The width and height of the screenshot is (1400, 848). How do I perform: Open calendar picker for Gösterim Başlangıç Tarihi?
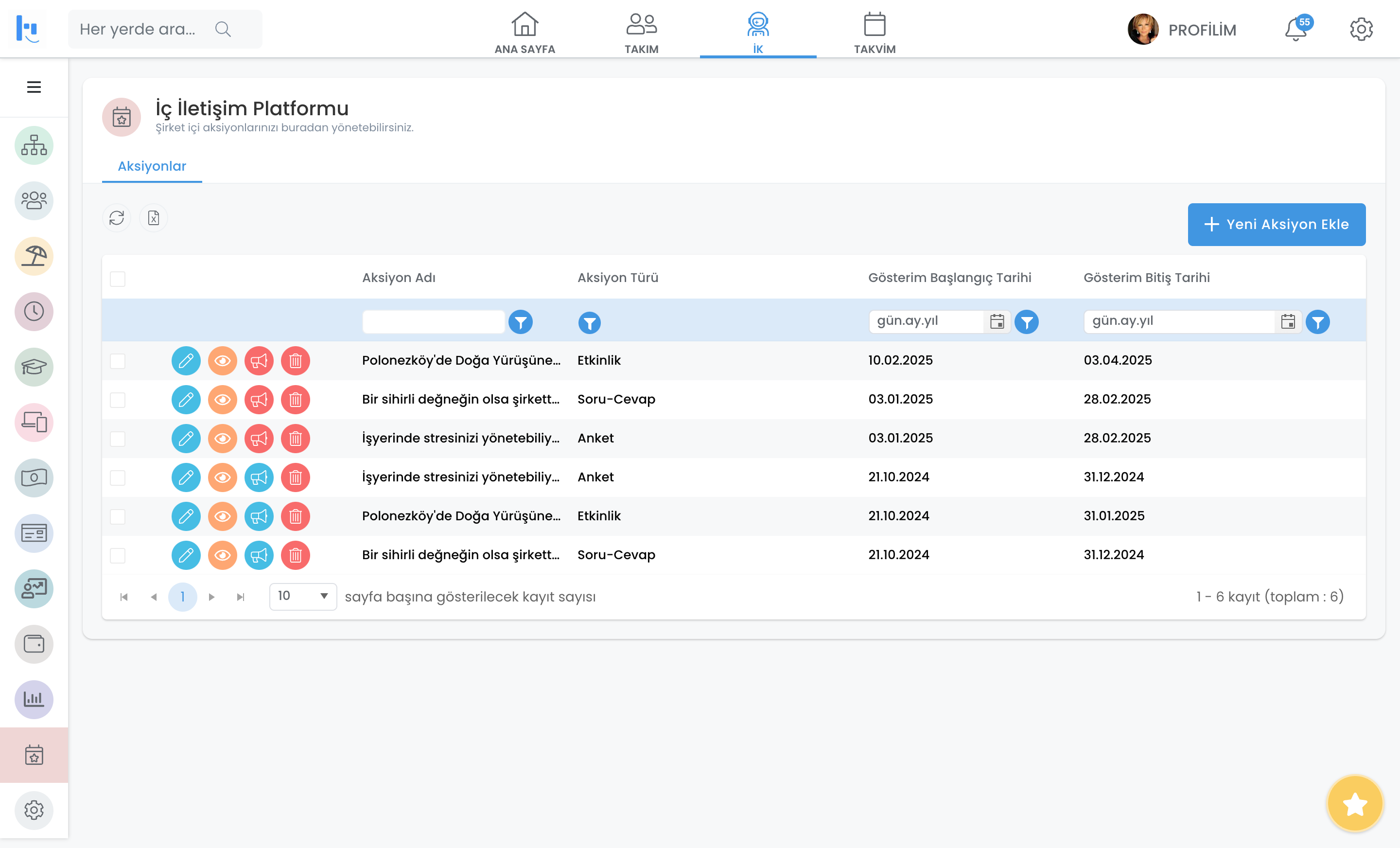[997, 322]
